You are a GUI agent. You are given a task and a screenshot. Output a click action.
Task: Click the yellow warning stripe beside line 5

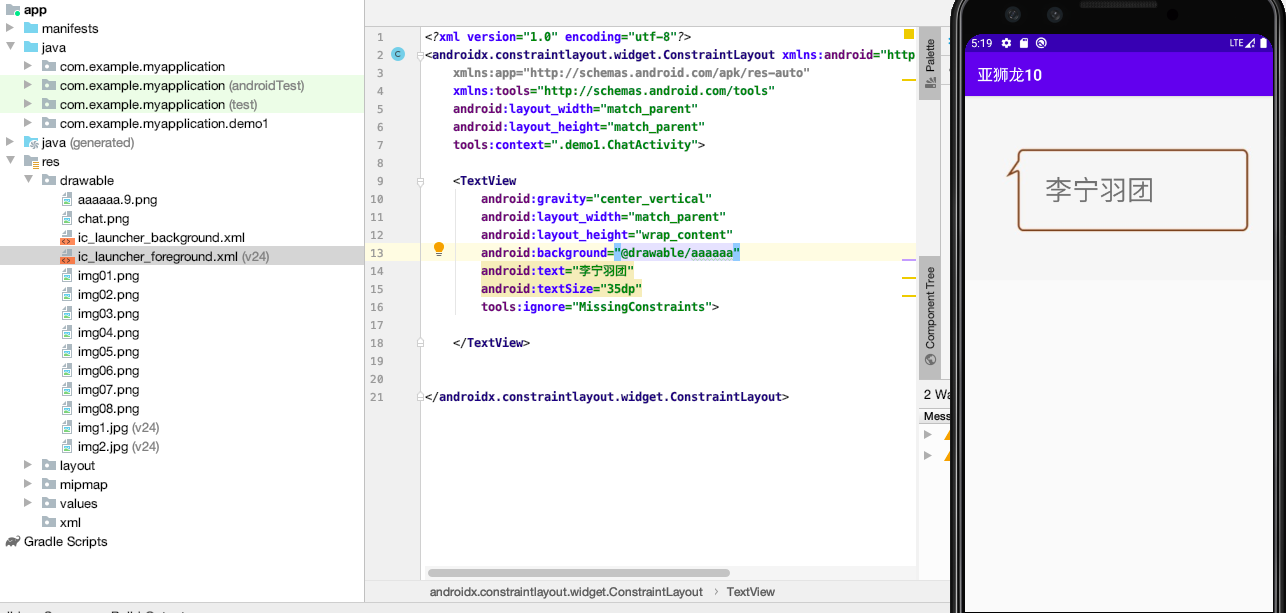pyautogui.click(x=909, y=78)
